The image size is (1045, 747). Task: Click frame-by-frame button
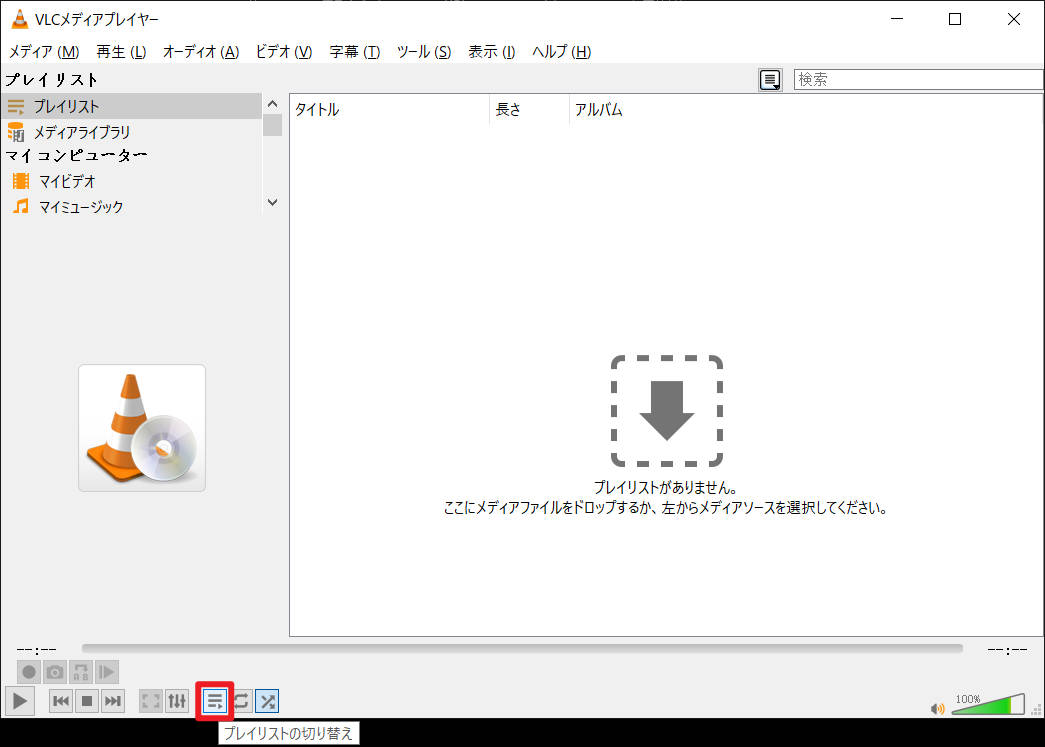(x=107, y=672)
